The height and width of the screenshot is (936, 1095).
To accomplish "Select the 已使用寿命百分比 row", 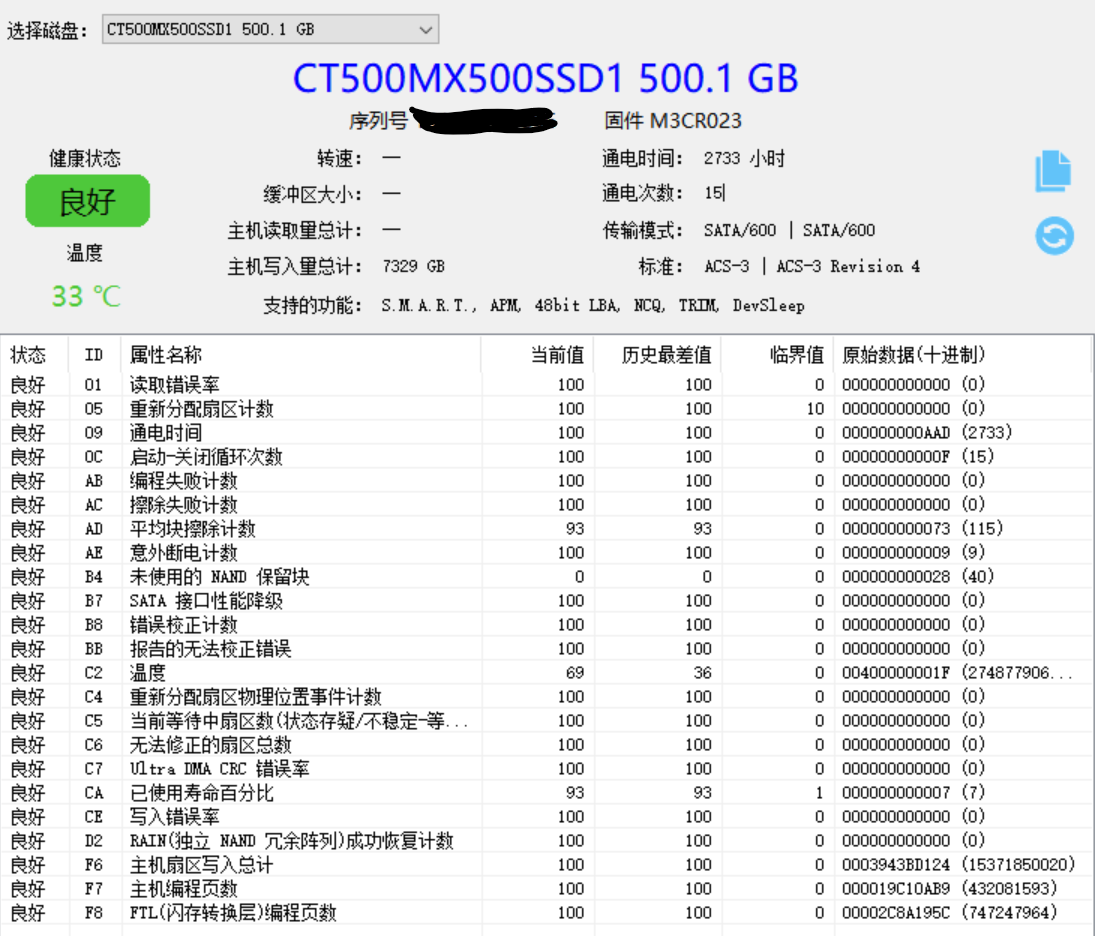I will coord(545,793).
